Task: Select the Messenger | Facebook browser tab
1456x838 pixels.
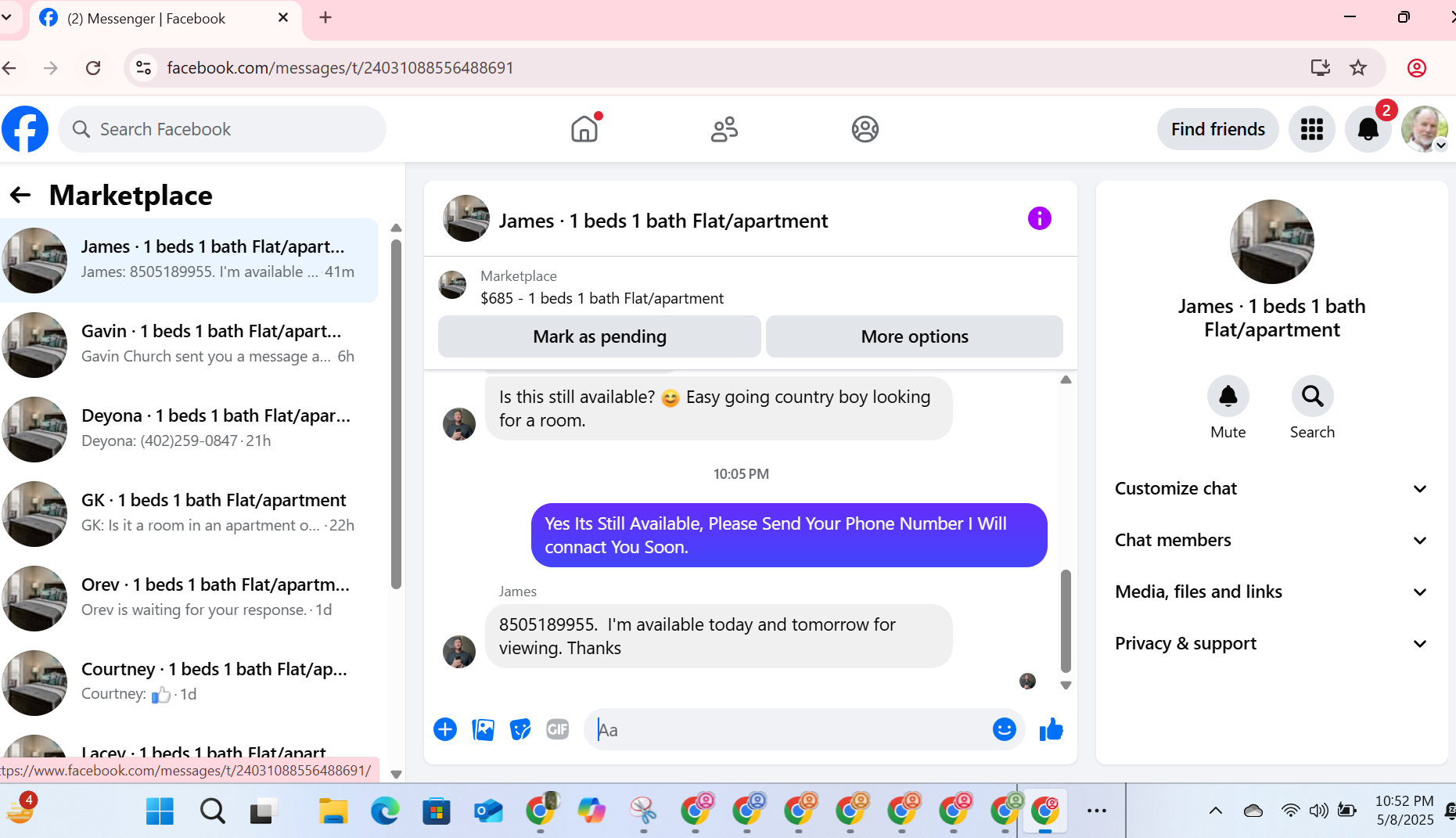Action: 164,18
